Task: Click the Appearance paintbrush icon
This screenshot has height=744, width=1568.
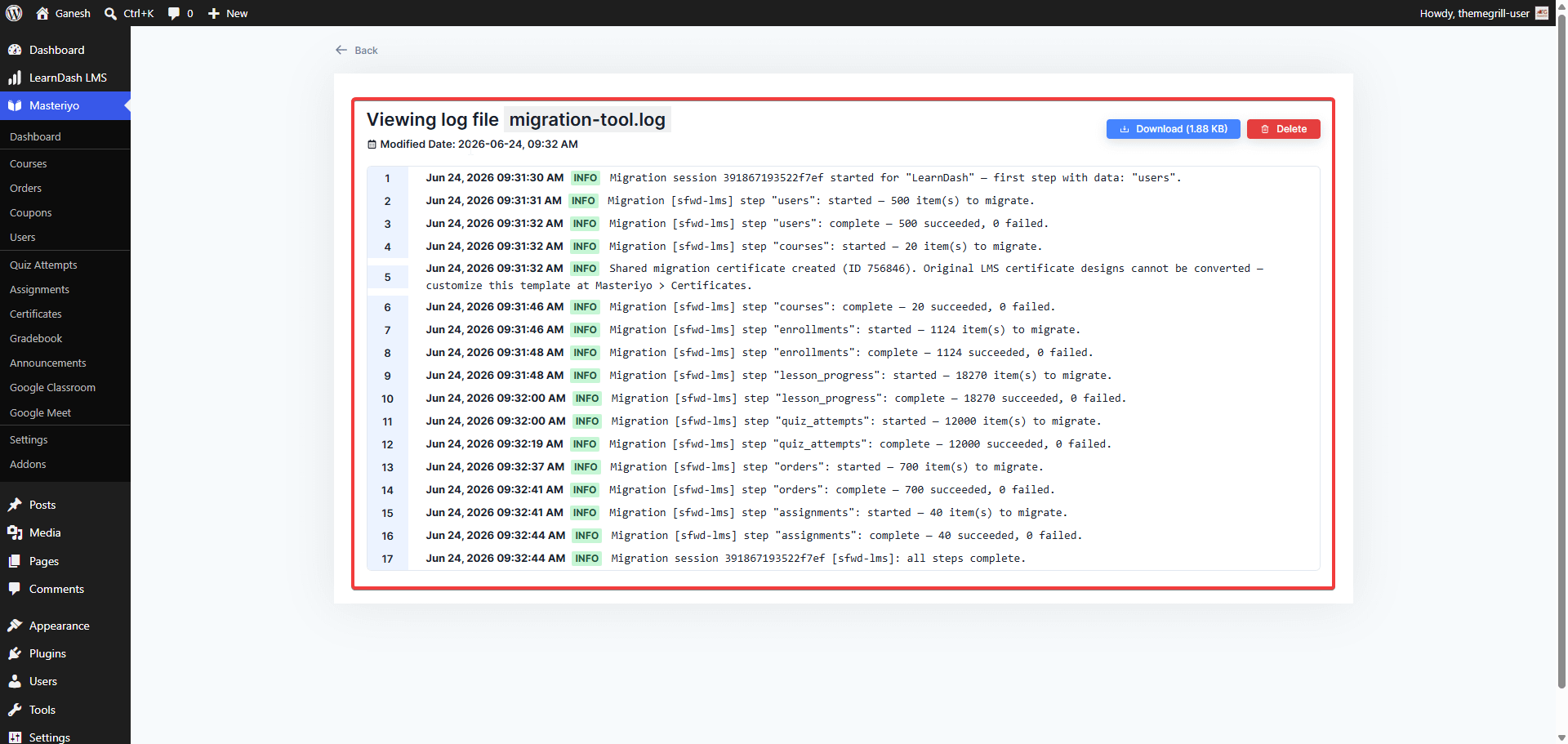Action: (x=15, y=626)
